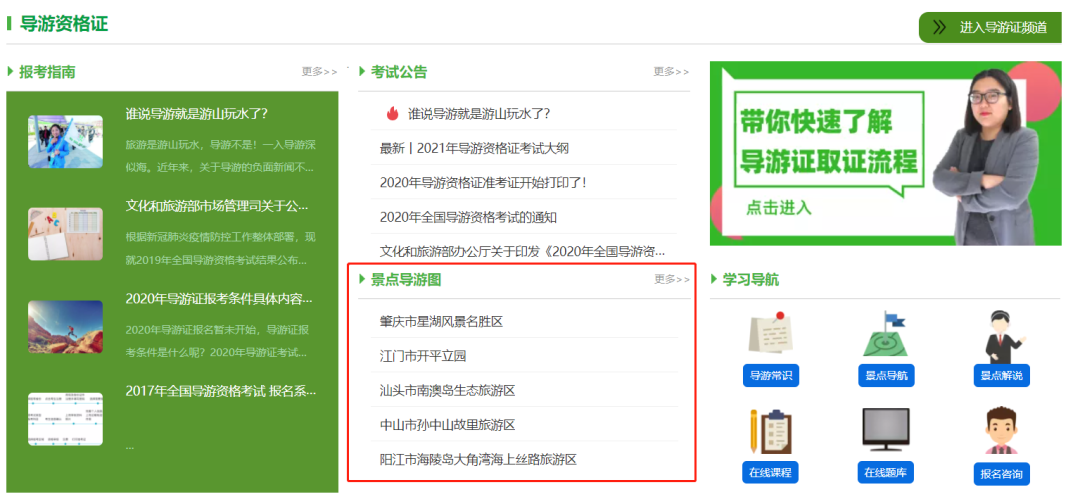Open 2020年全国导游资格考试的通知
Screen dimensions: 1080x499
(x=468, y=217)
